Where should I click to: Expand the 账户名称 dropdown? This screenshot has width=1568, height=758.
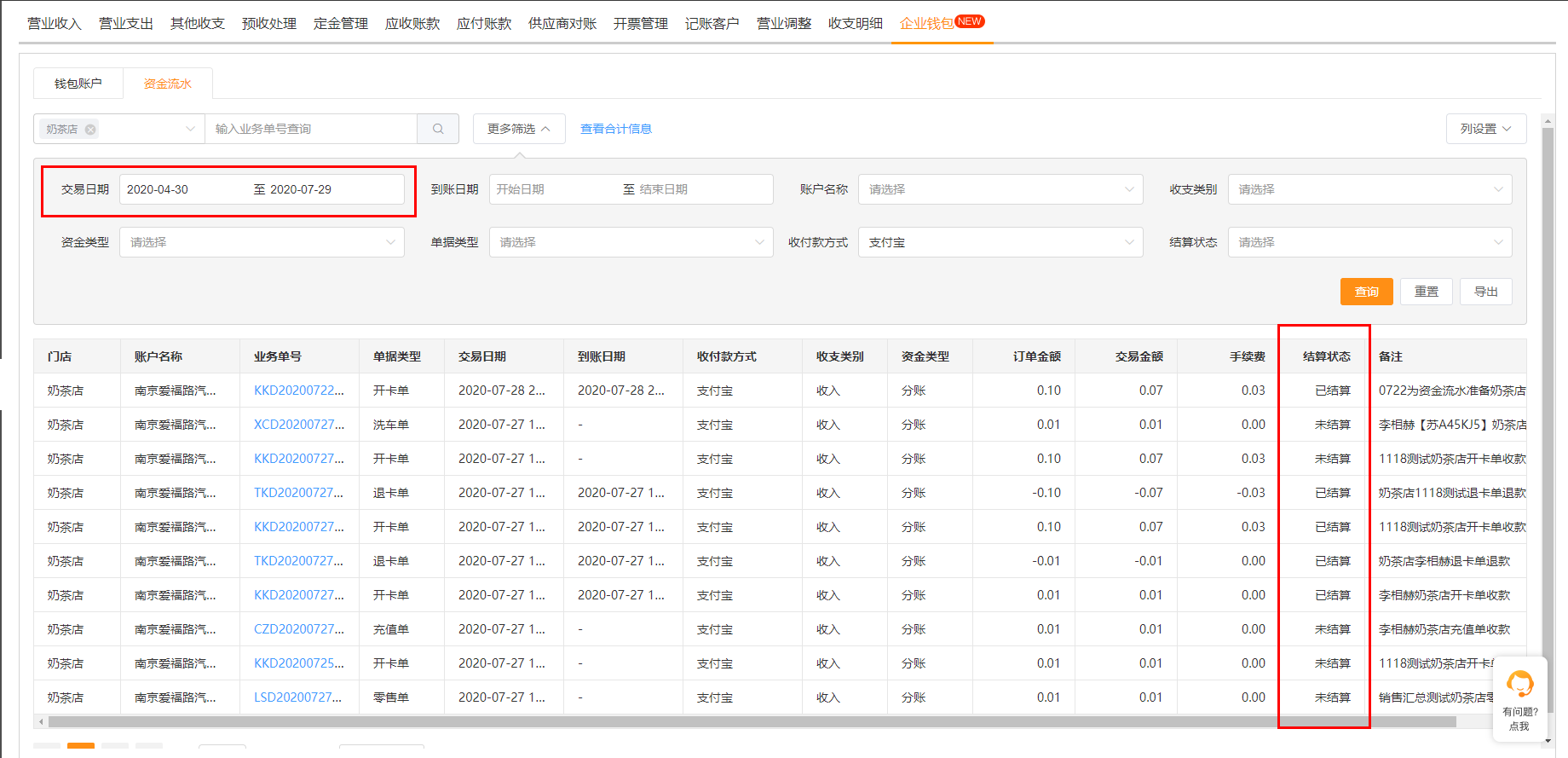(x=1000, y=189)
